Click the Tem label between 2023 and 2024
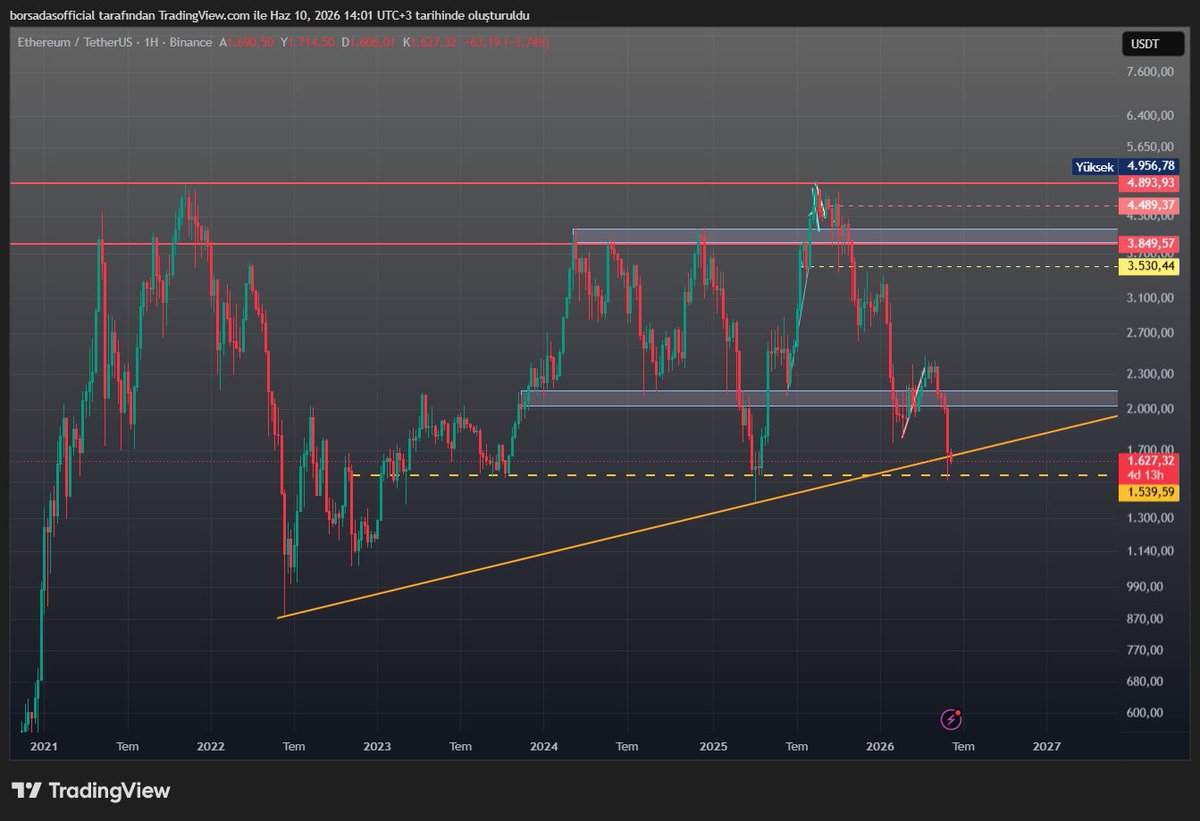The image size is (1200, 821). click(460, 746)
